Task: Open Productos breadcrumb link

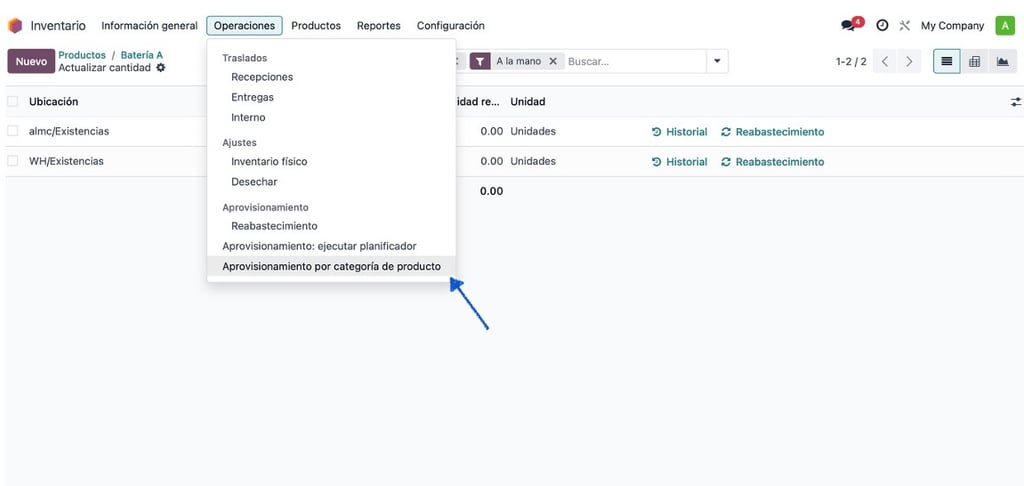Action: click(x=82, y=55)
